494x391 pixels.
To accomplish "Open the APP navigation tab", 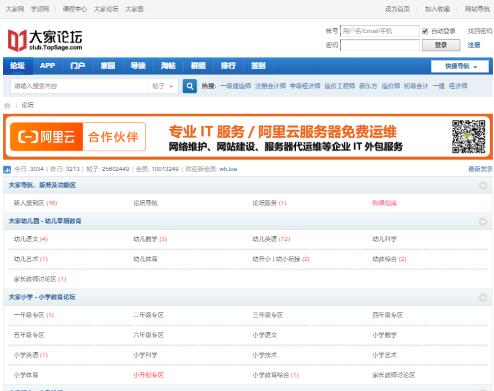I will click(47, 66).
